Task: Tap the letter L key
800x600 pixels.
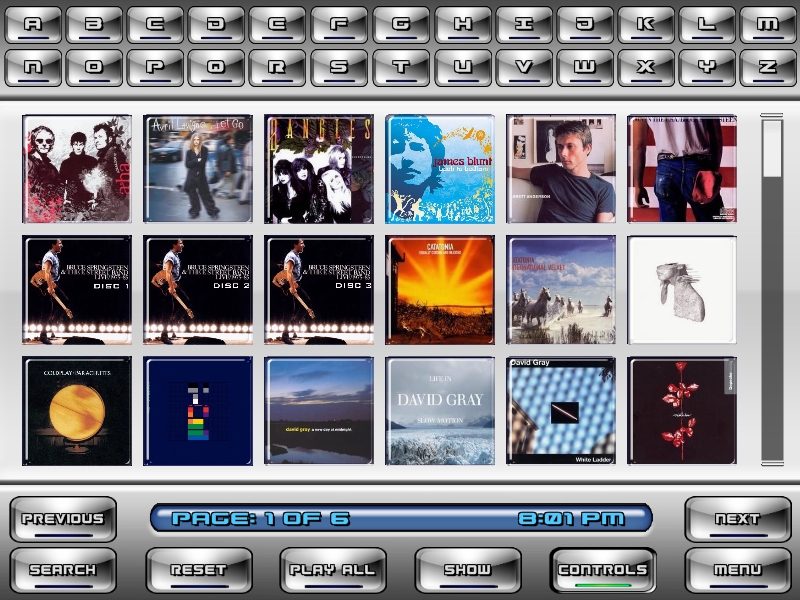Action: [x=707, y=24]
